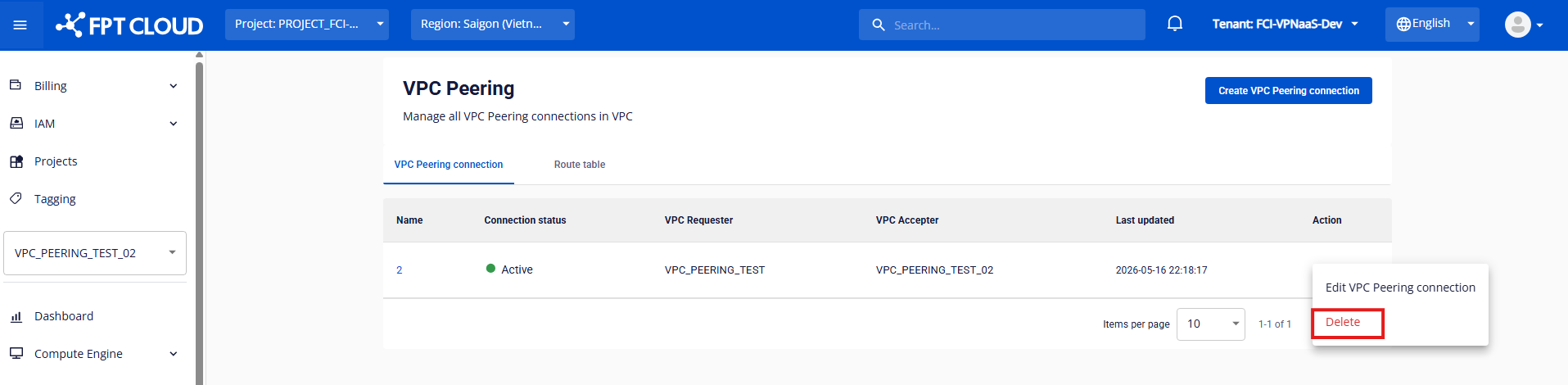
Task: Expand the Compute Engine menu
Action: [x=93, y=354]
